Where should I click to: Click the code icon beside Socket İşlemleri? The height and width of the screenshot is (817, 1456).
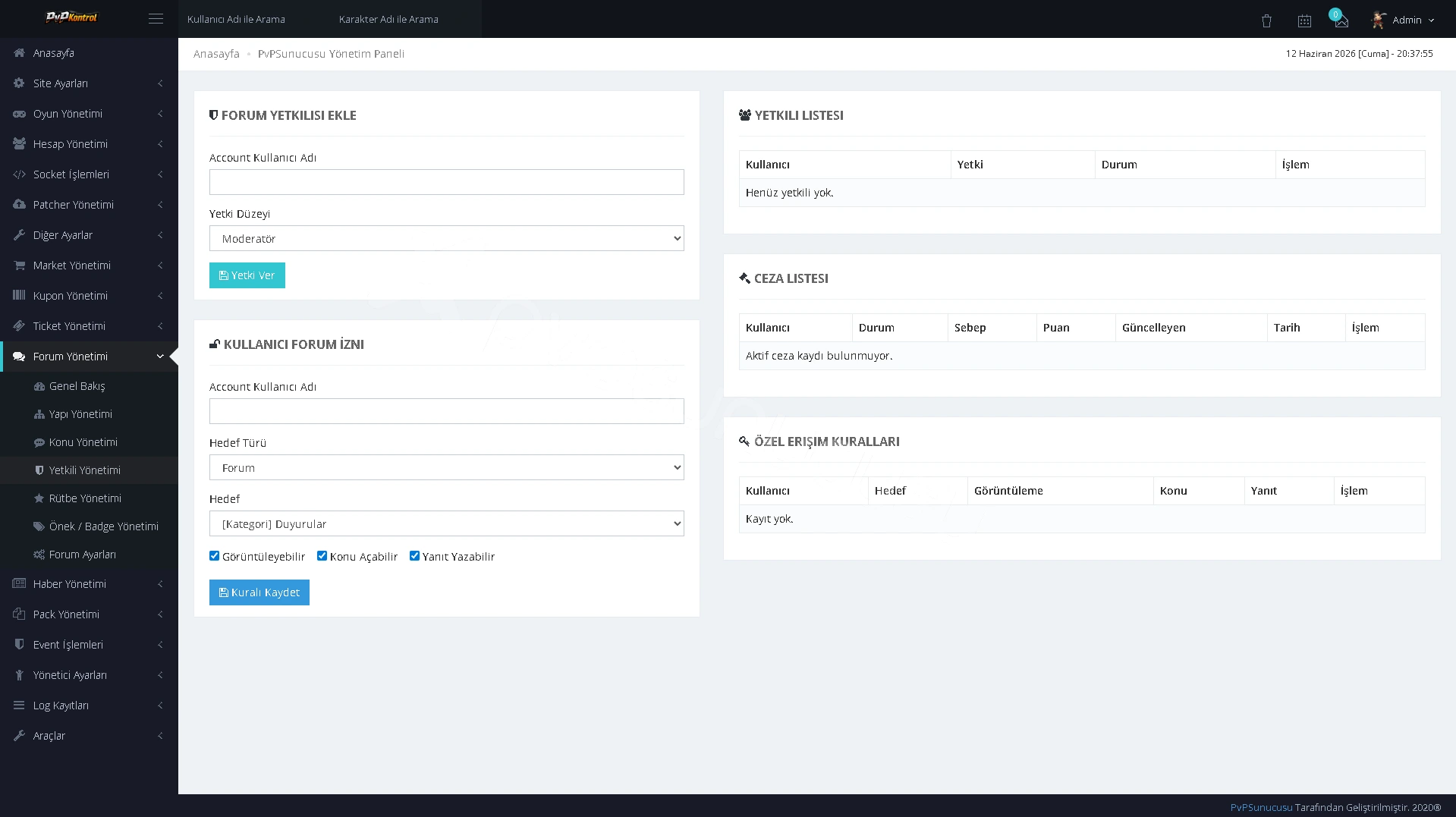pyautogui.click(x=20, y=174)
